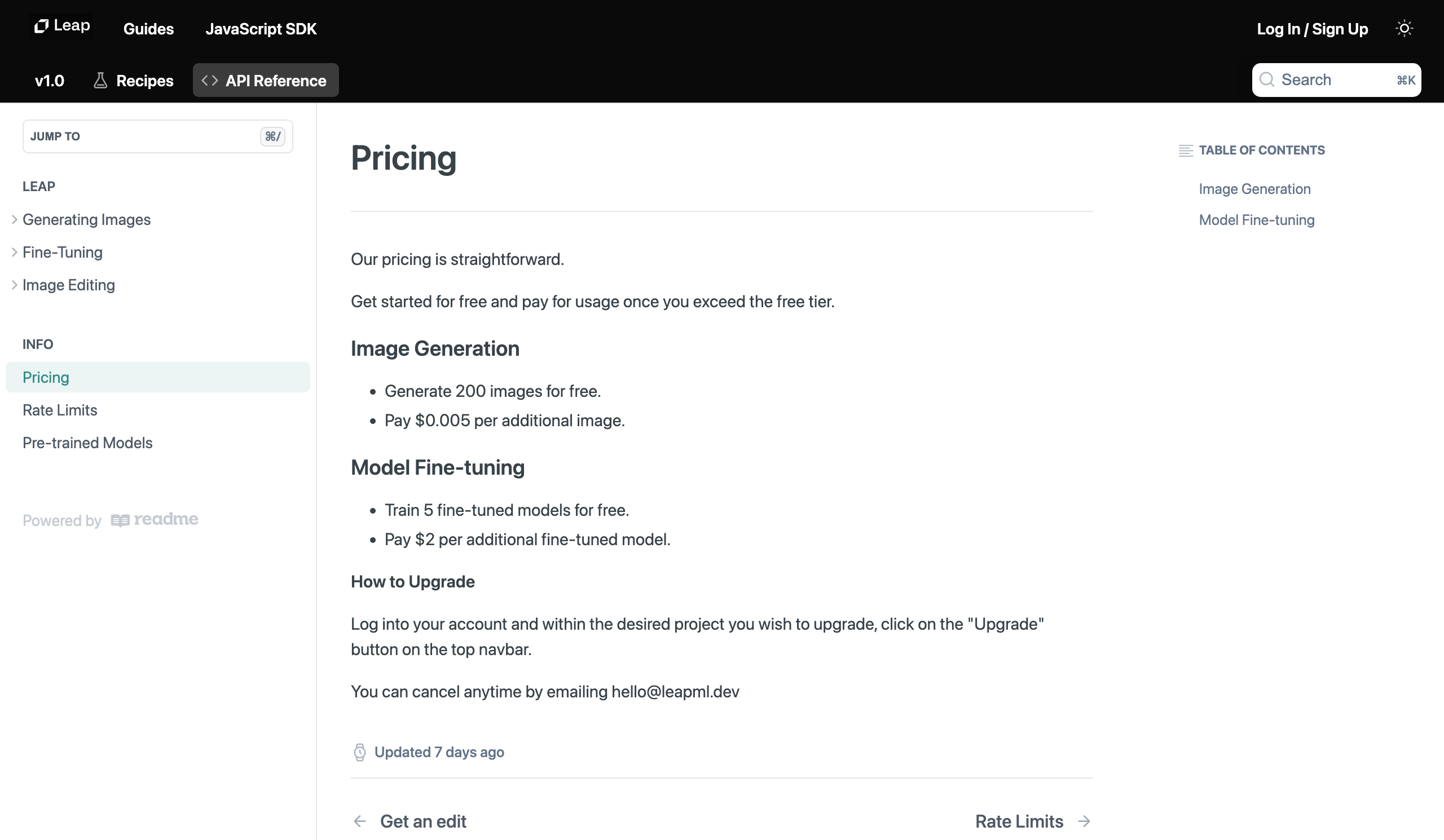
Task: Open the Rate Limits sidebar page
Action: pyautogui.click(x=60, y=410)
